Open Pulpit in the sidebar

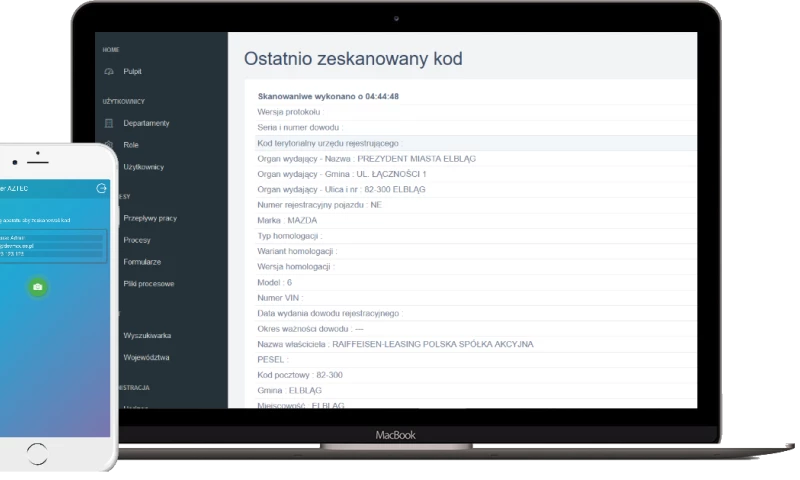132,71
